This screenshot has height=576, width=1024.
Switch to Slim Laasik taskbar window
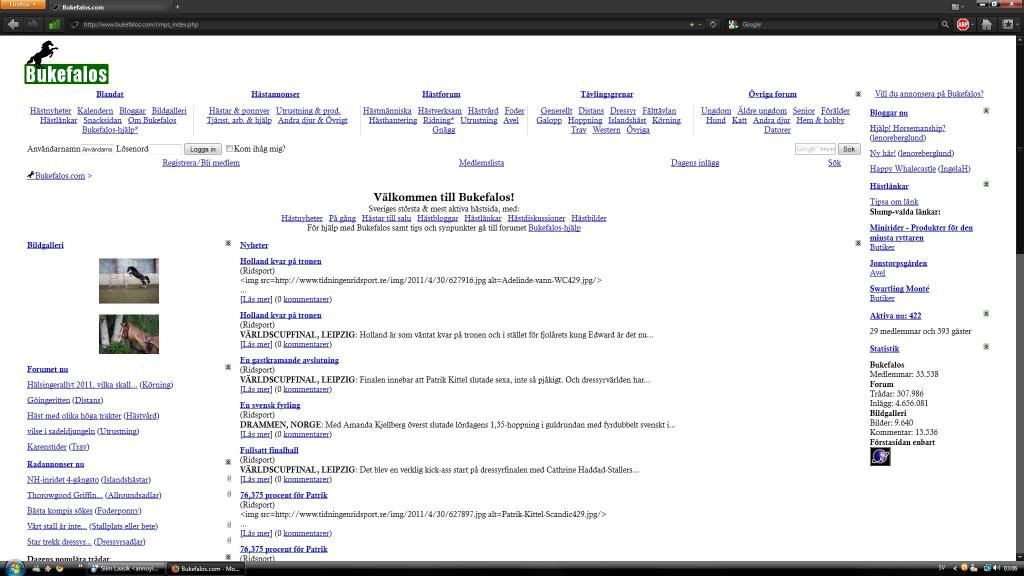coord(124,569)
